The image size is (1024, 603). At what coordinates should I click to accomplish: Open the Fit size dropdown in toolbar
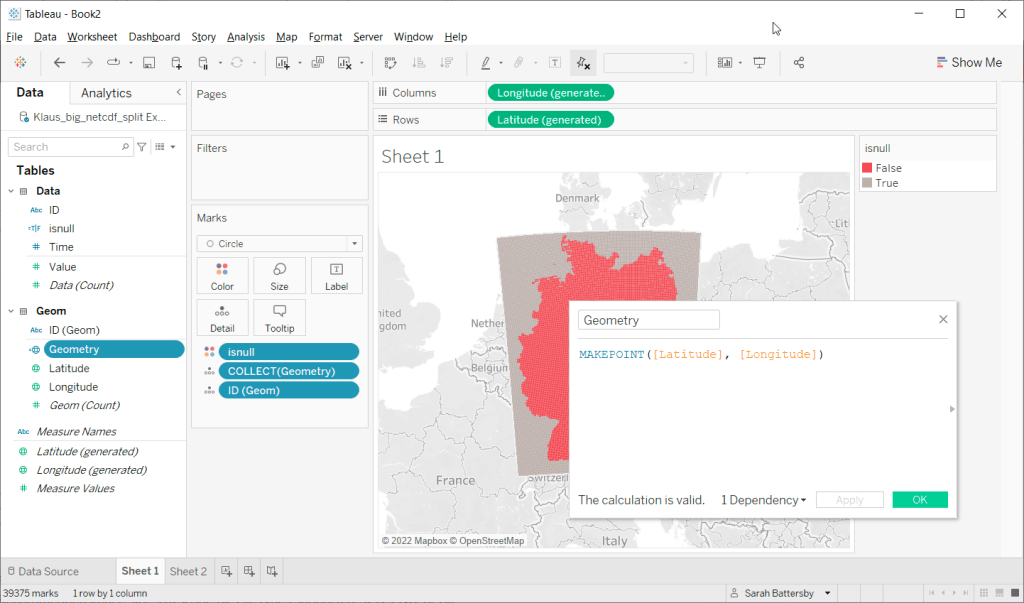point(648,63)
